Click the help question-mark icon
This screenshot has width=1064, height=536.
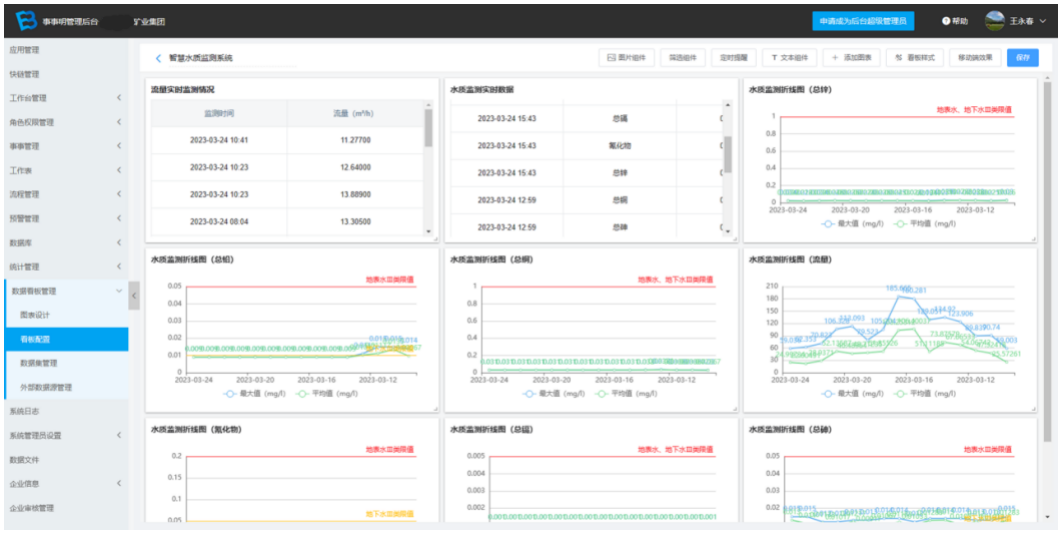(946, 21)
